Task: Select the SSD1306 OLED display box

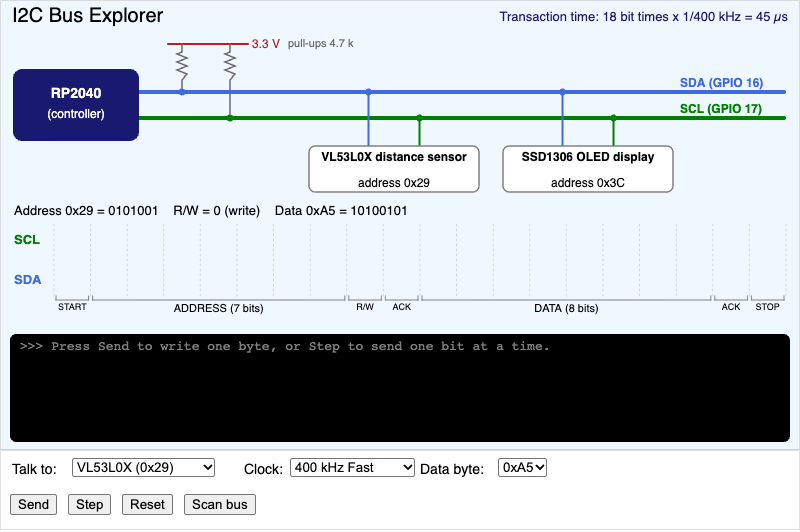Action: 588,169
